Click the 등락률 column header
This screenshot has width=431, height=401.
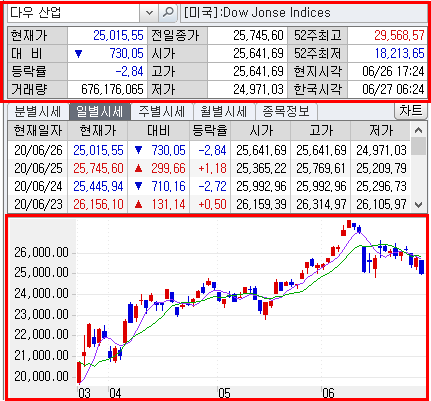210,131
